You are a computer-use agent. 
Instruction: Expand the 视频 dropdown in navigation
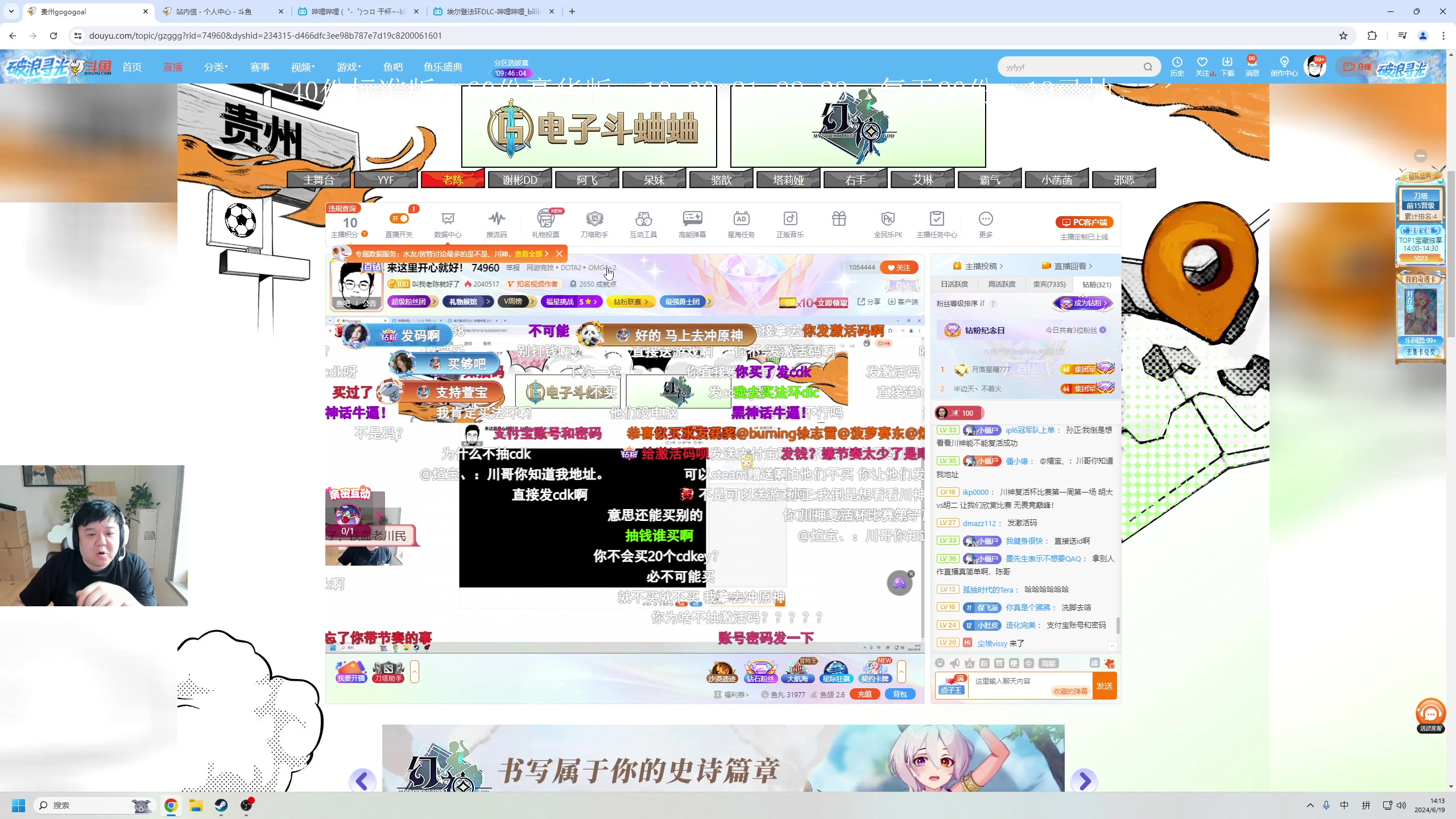(303, 67)
